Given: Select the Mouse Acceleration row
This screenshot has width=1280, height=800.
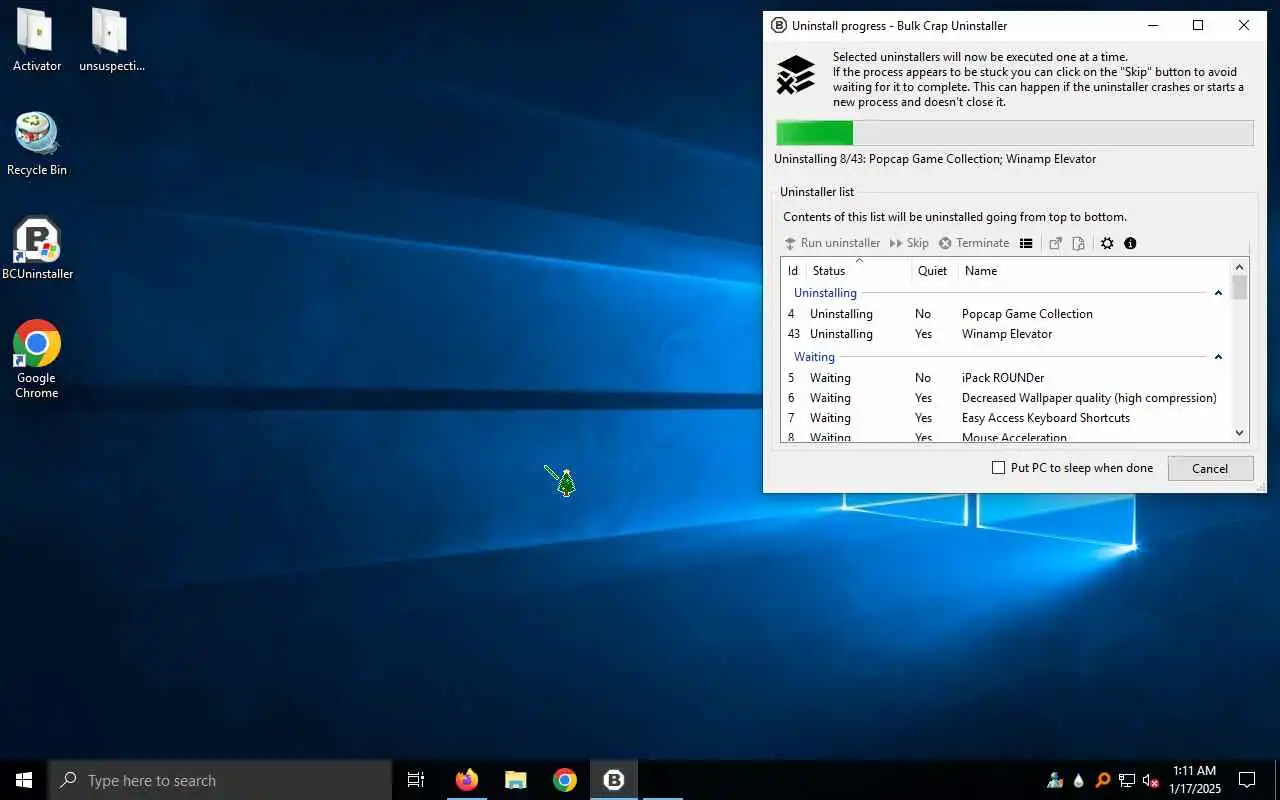Looking at the screenshot, I should tap(1005, 437).
